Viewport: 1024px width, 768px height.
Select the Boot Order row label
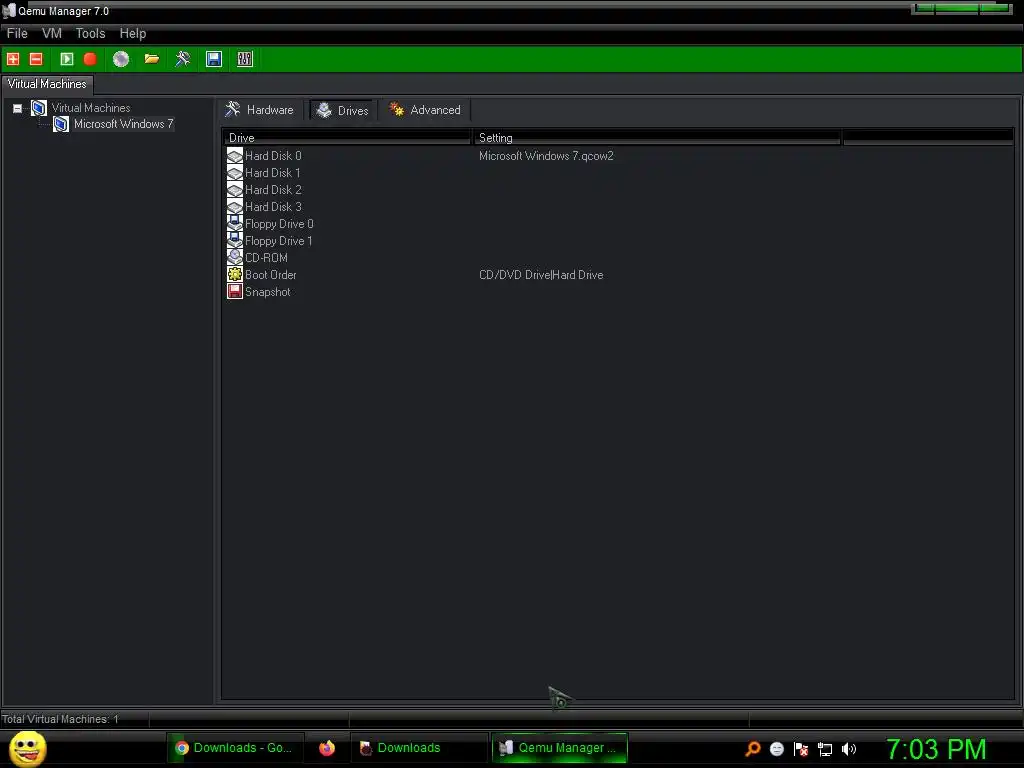pyautogui.click(x=270, y=274)
